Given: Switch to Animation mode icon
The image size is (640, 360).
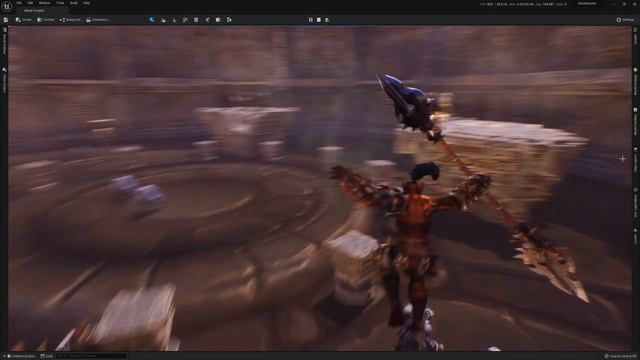Looking at the screenshot, I should (229, 20).
